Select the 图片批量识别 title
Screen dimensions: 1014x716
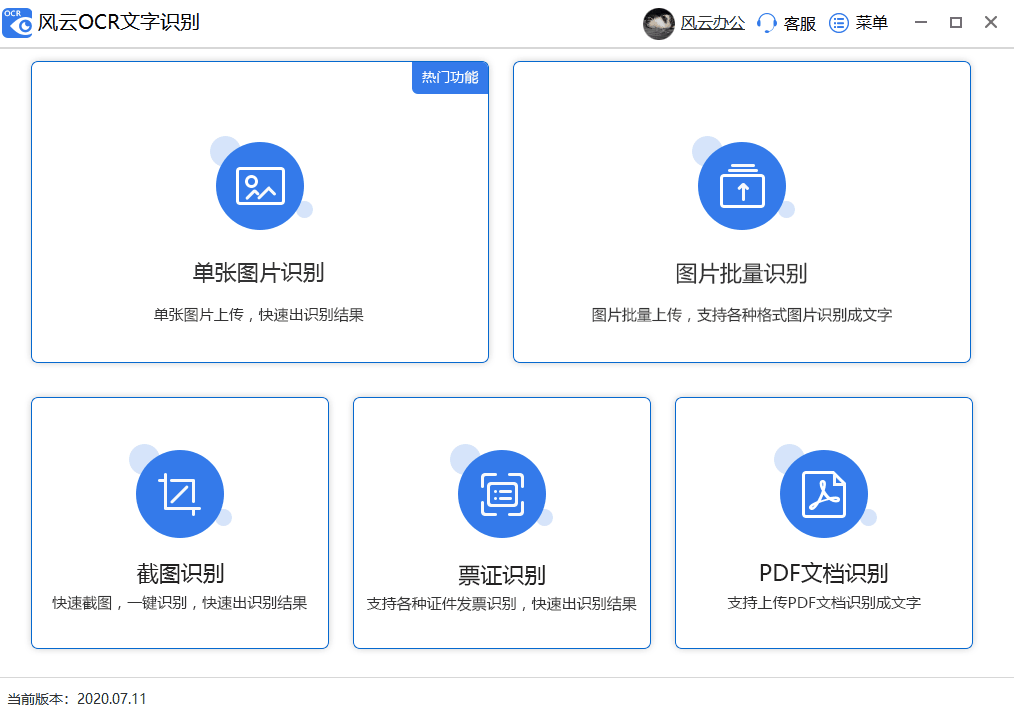(741, 273)
